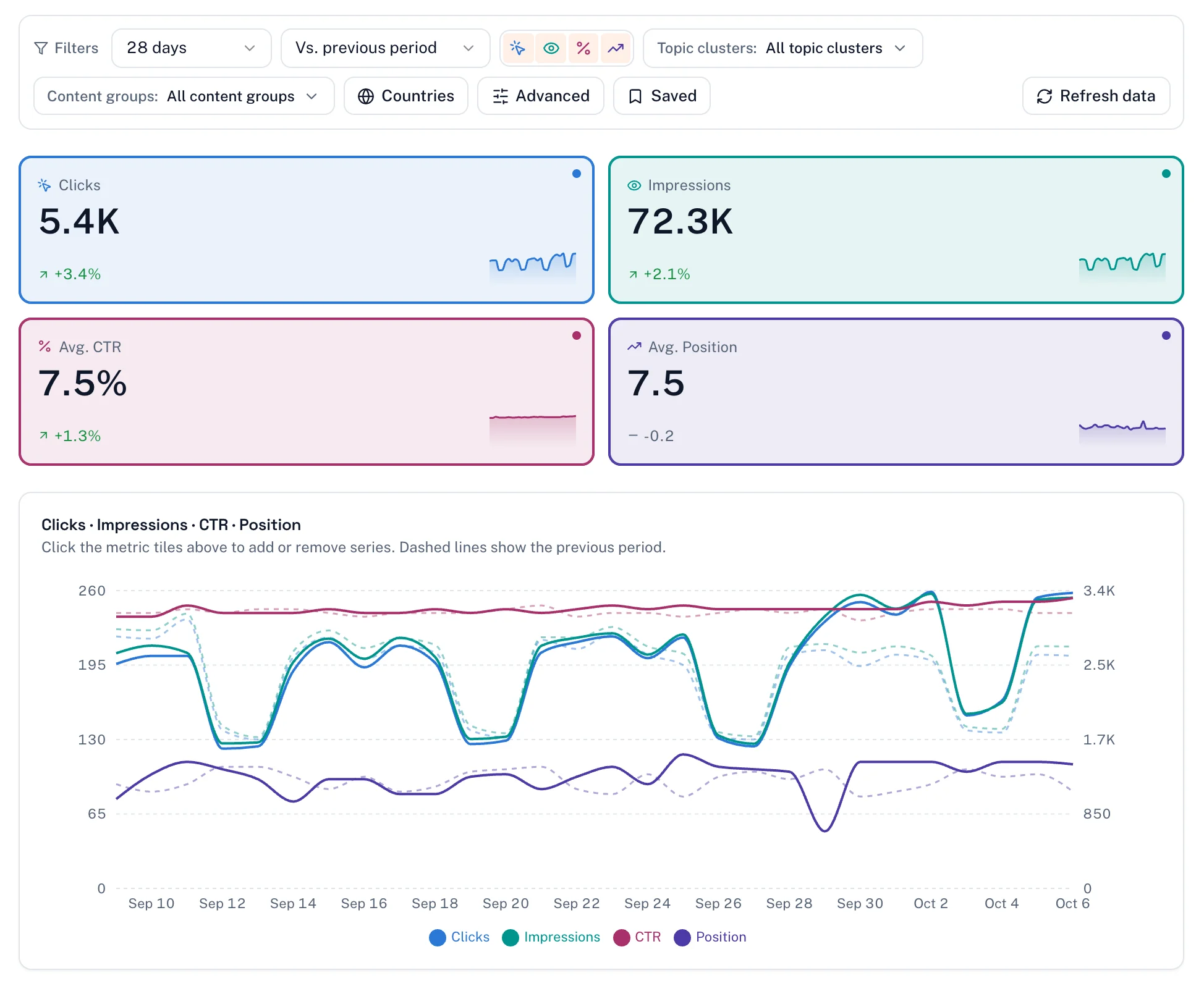Viewport: 1204px width, 986px height.
Task: Click the Clicks tile sparkline
Action: coord(533,267)
